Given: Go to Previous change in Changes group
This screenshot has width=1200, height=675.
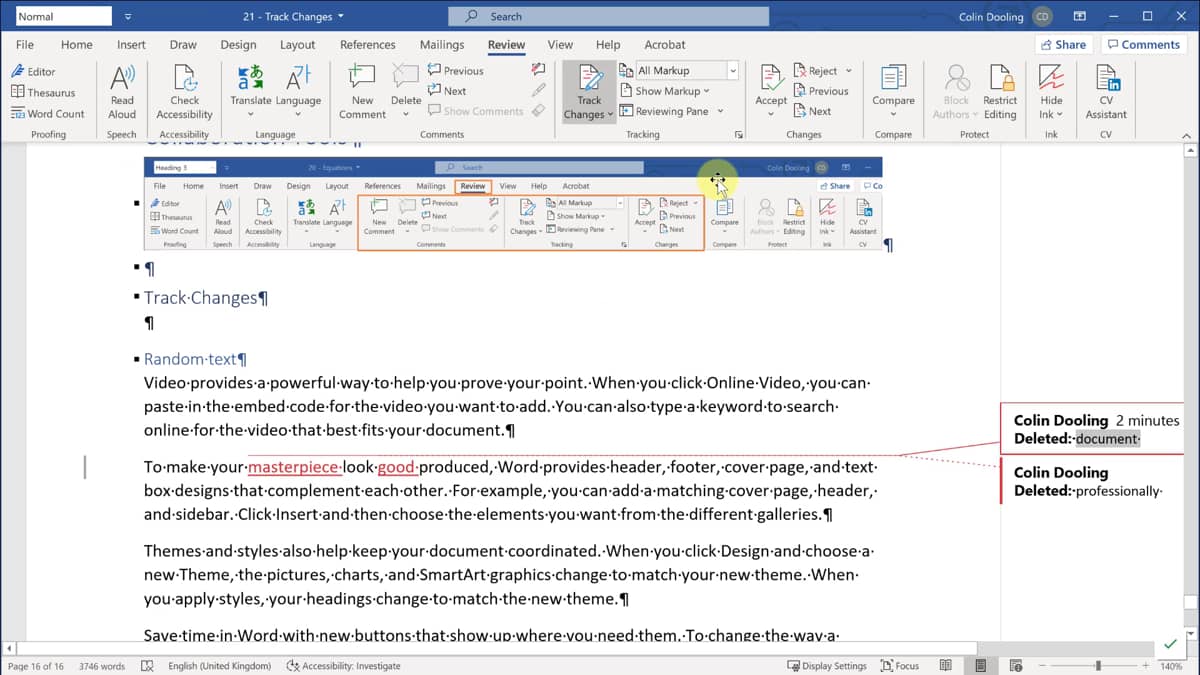Looking at the screenshot, I should tap(821, 91).
